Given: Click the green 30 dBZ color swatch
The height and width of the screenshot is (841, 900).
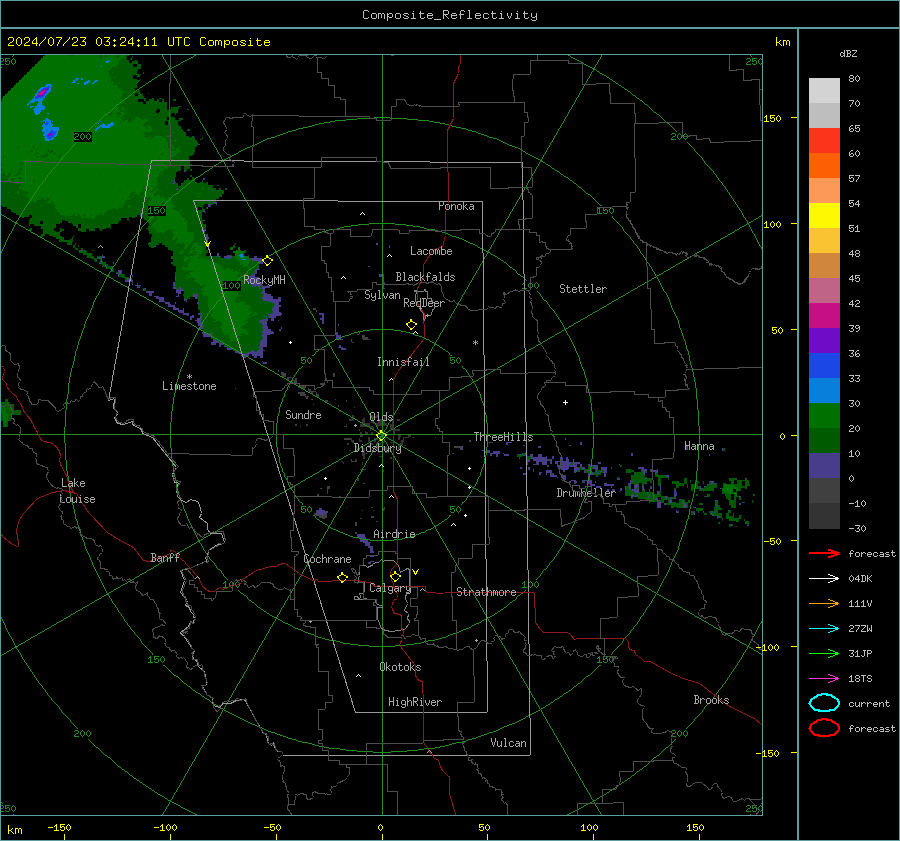Looking at the screenshot, I should click(824, 415).
